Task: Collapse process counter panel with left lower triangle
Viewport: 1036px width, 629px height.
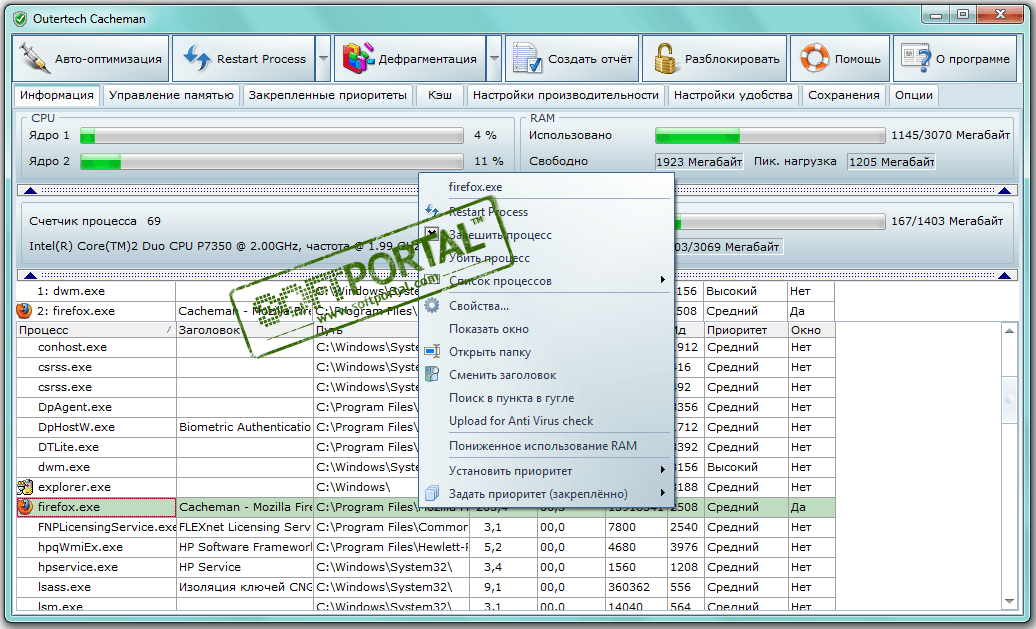Action: [x=30, y=275]
